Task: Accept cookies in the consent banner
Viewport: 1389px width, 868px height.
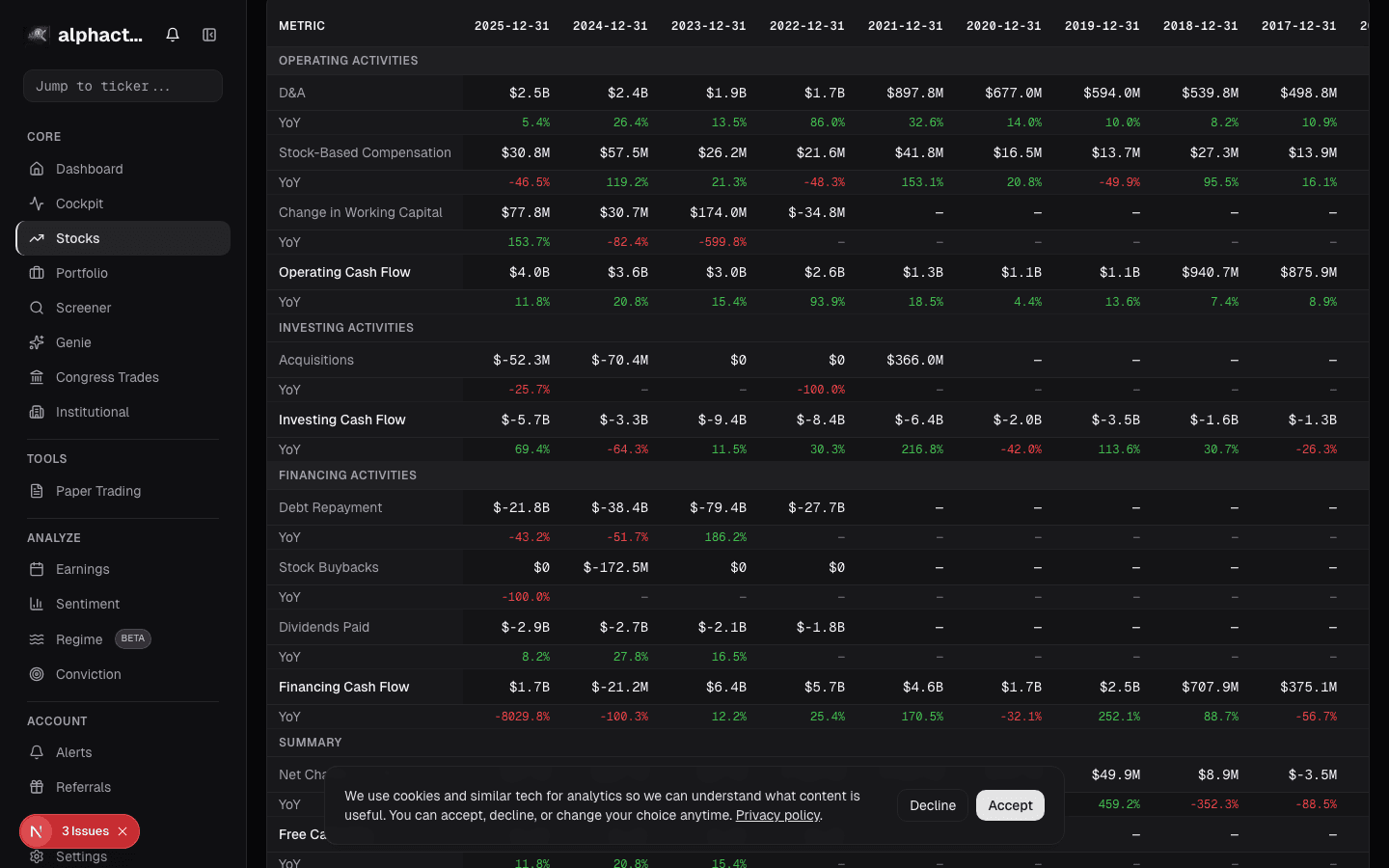Action: click(x=1010, y=805)
